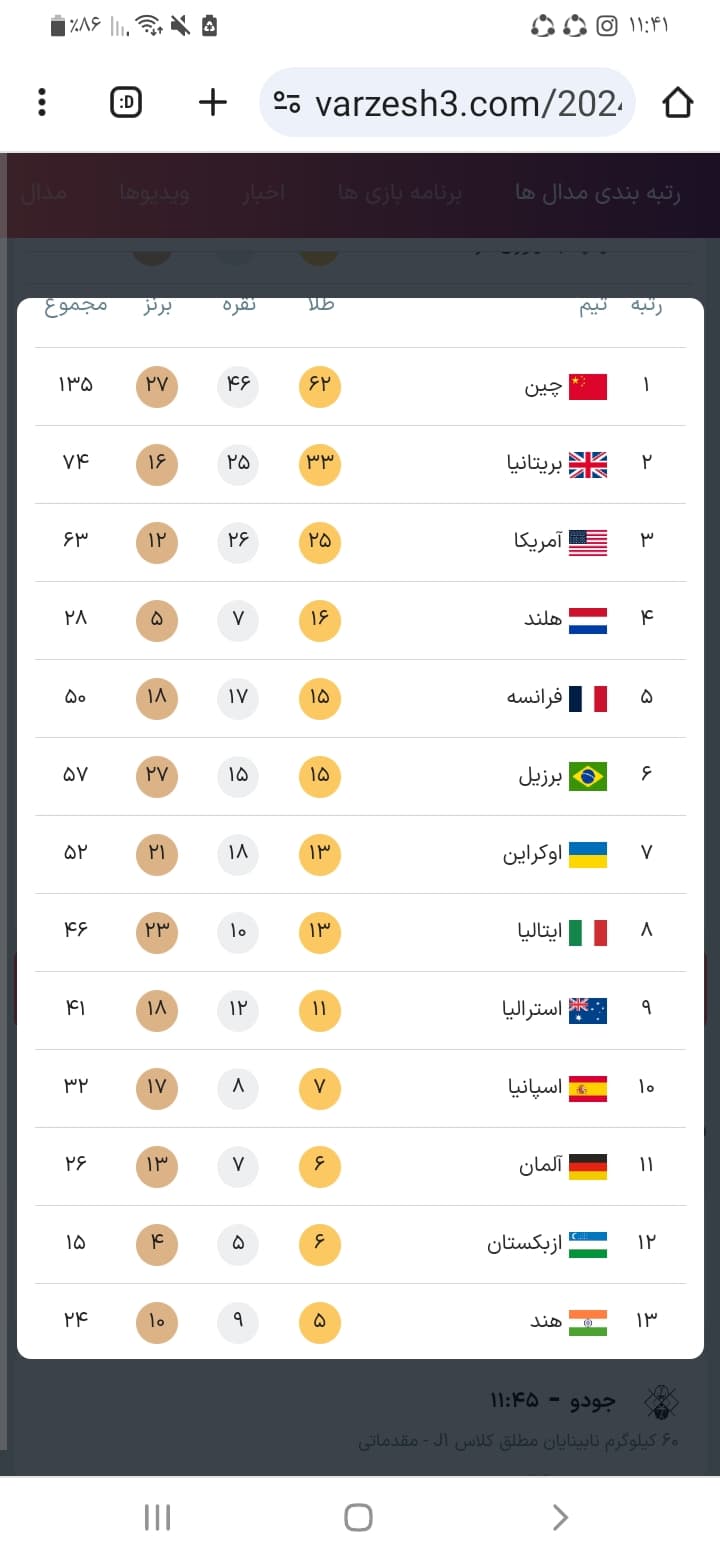This screenshot has height=1560, width=720.
Task: Click the Netherlands bronze medal circle
Action: 157,620
